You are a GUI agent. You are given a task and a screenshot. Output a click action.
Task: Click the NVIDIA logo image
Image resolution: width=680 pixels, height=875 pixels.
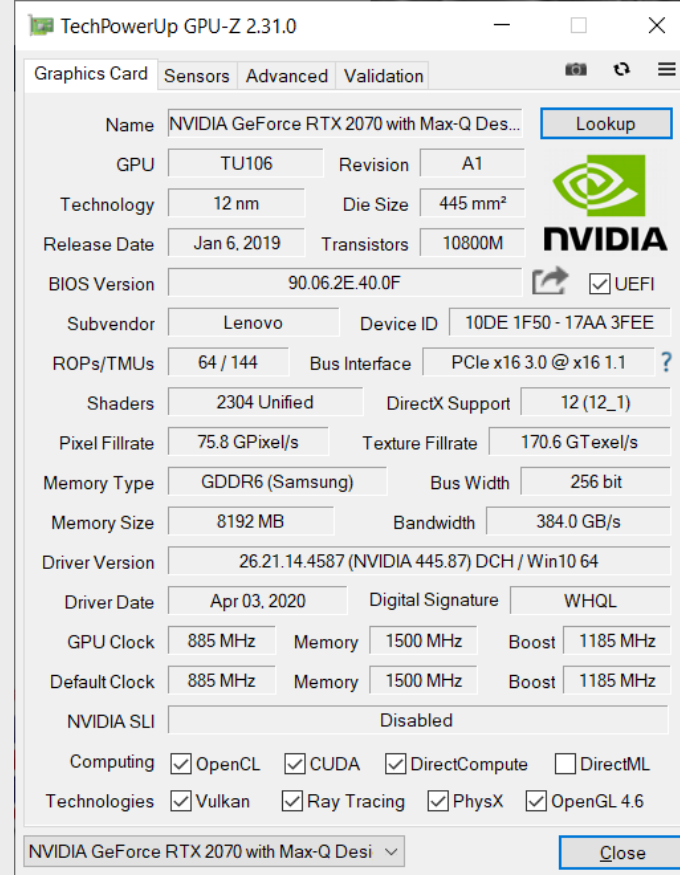(x=605, y=203)
